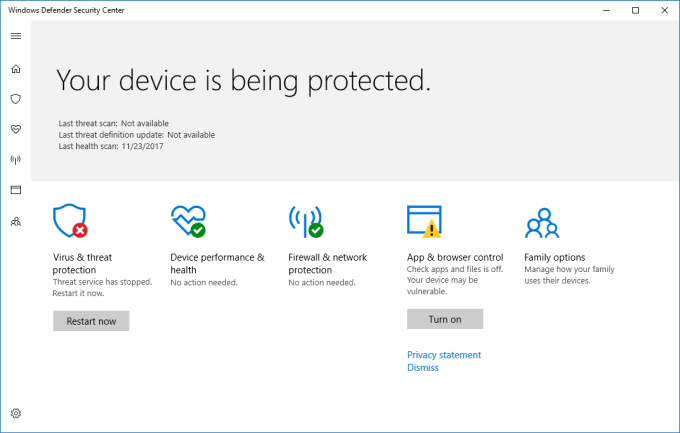The image size is (680, 433).
Task: Open sidebar app & browser control icon
Action: pyautogui.click(x=15, y=189)
